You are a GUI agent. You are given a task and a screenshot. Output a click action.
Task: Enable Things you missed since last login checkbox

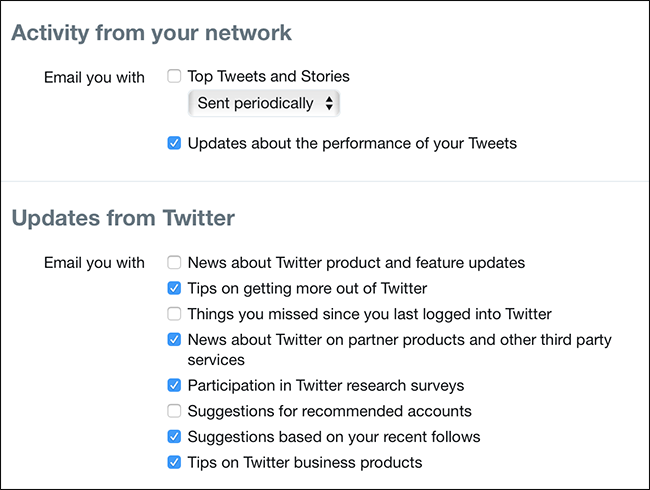pyautogui.click(x=175, y=314)
